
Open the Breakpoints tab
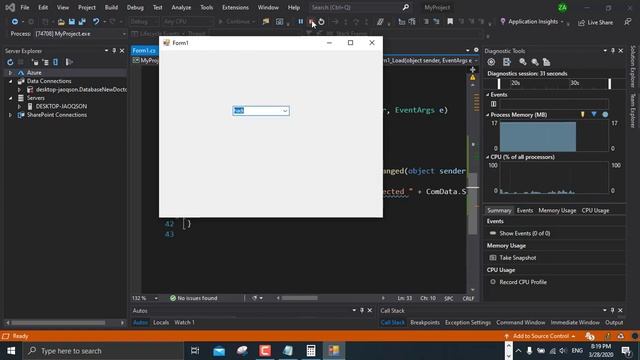click(425, 322)
